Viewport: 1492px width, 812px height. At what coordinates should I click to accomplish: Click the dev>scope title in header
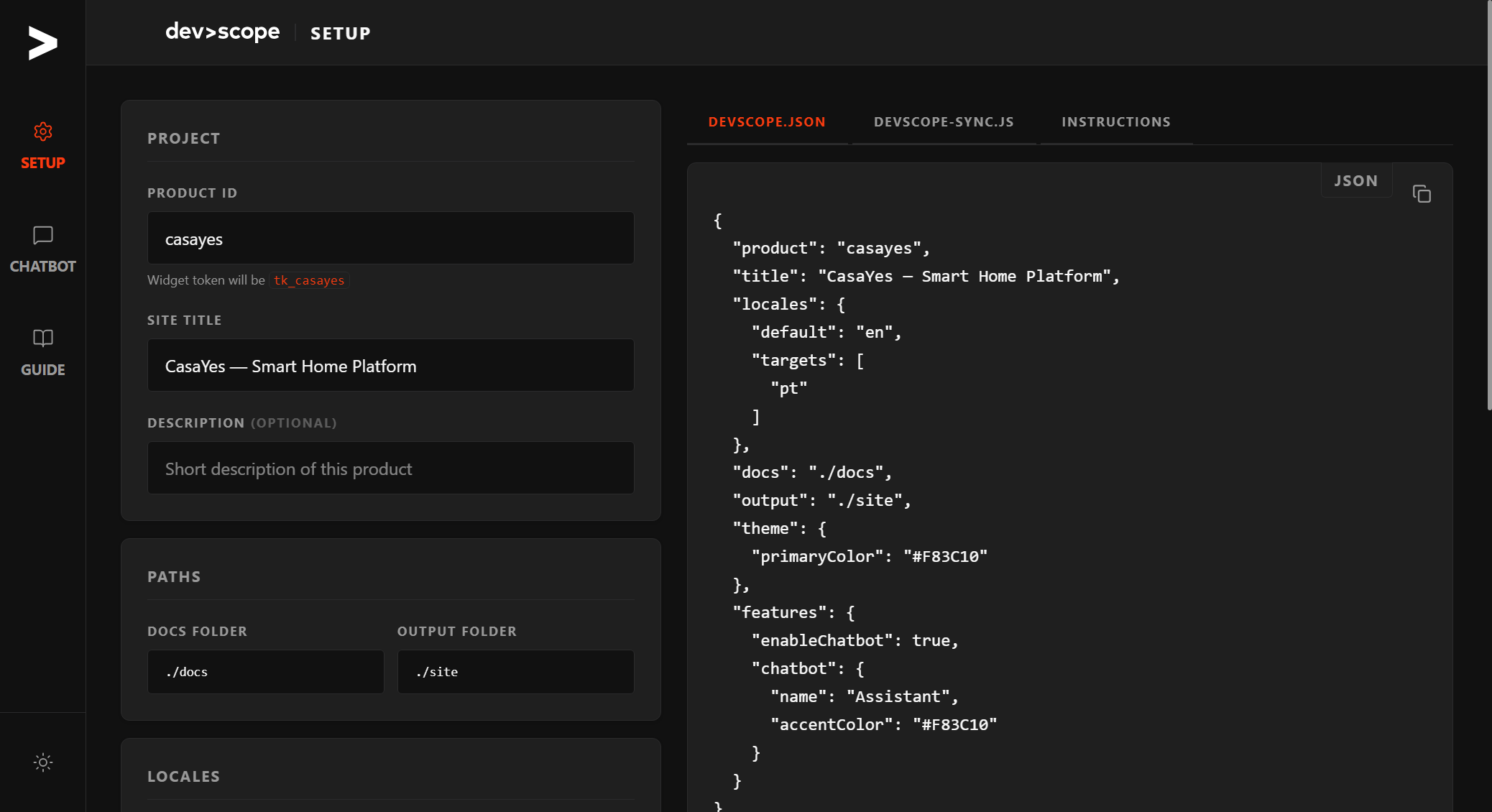[x=223, y=32]
